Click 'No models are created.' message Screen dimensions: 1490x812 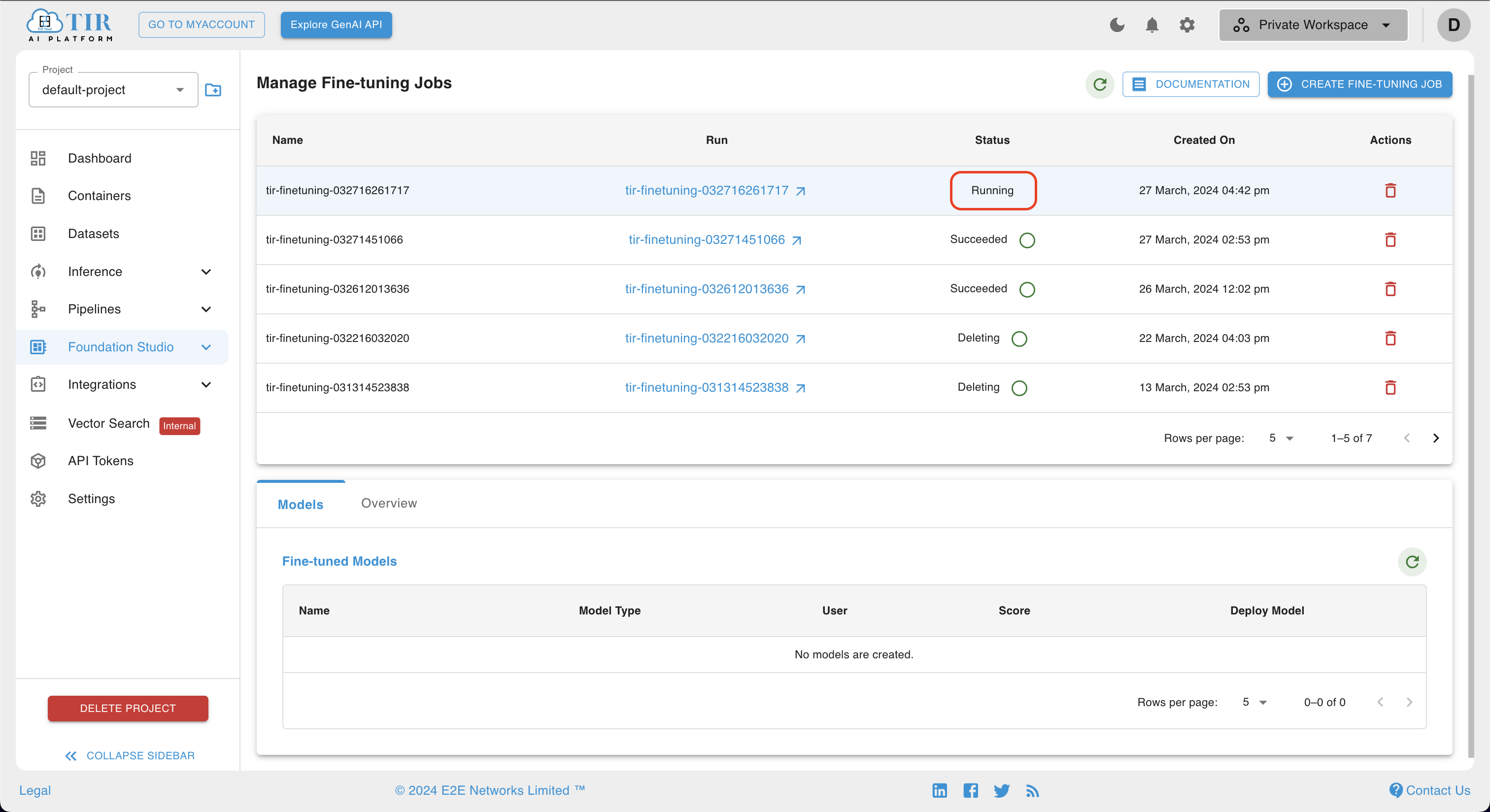point(854,654)
